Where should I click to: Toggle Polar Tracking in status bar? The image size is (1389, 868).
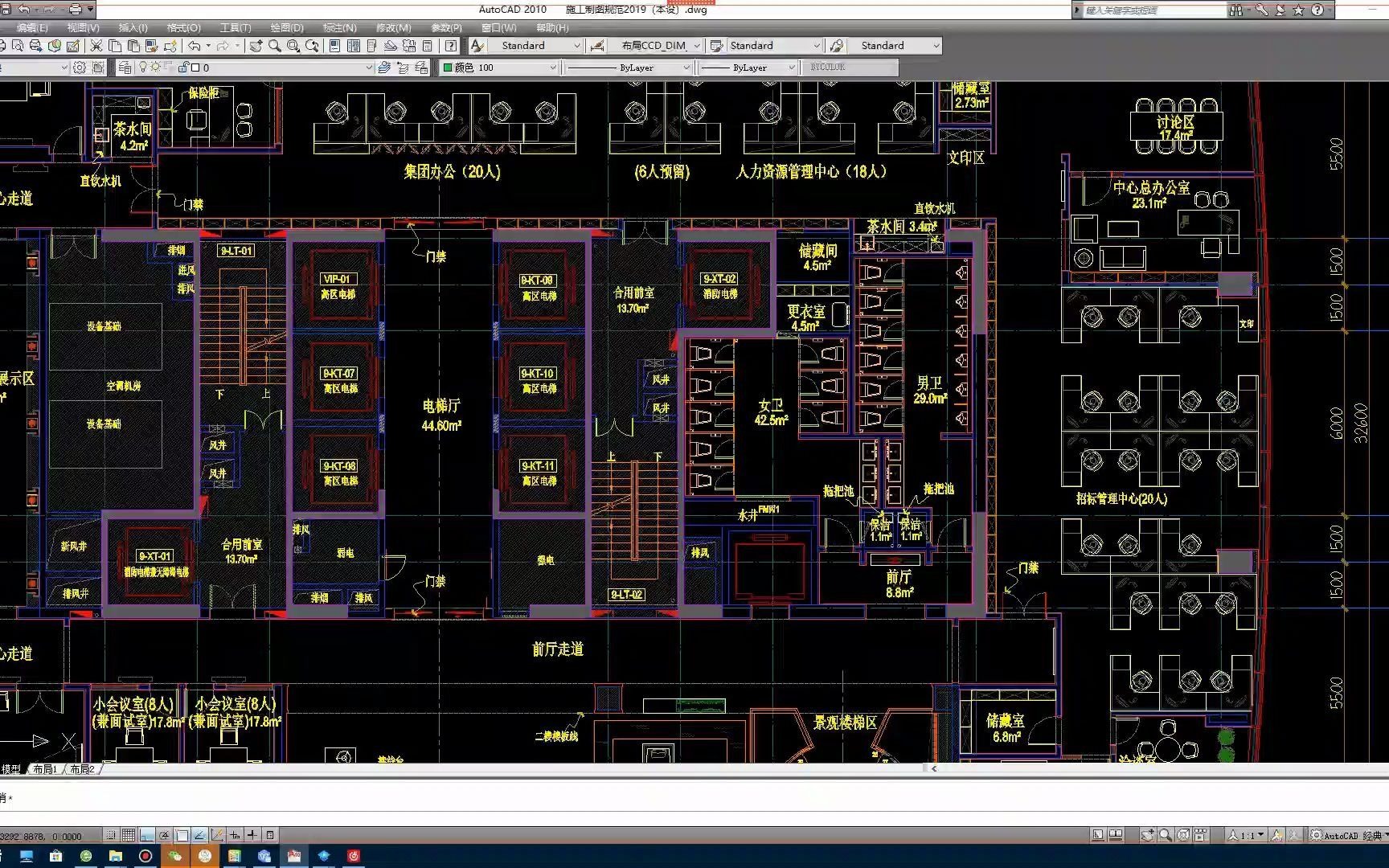[164, 835]
